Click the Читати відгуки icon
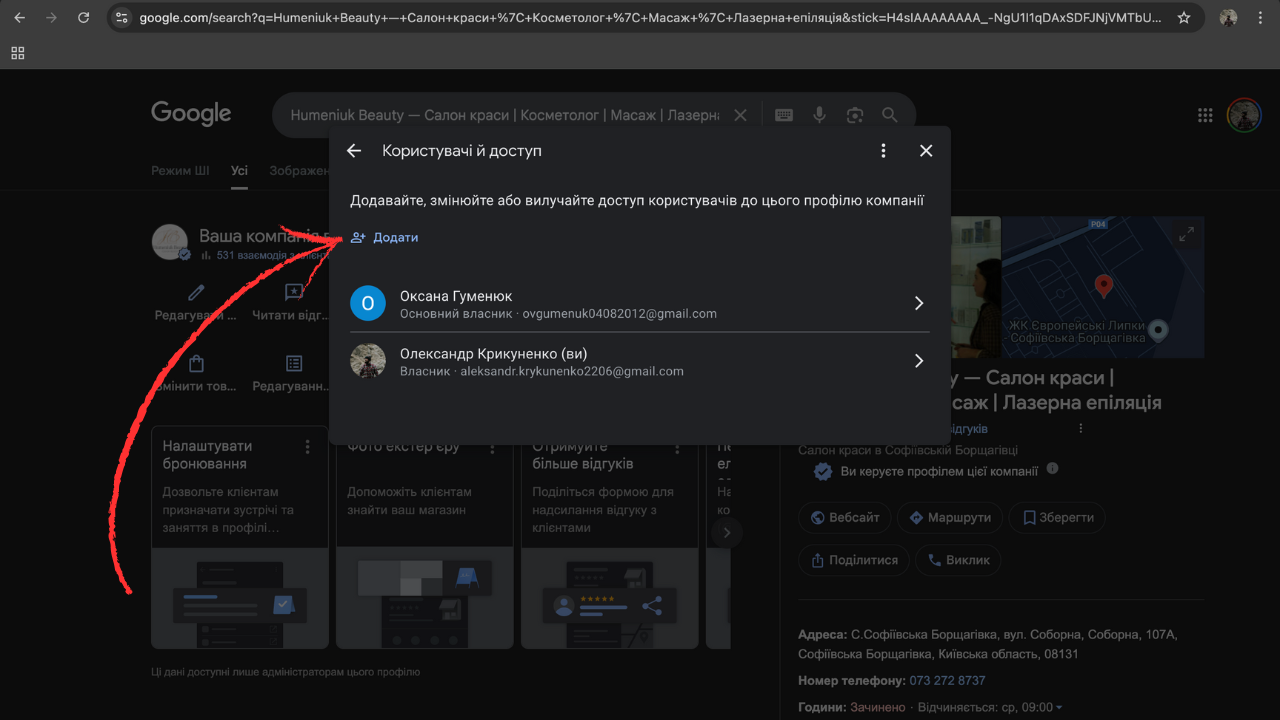 pyautogui.click(x=294, y=293)
